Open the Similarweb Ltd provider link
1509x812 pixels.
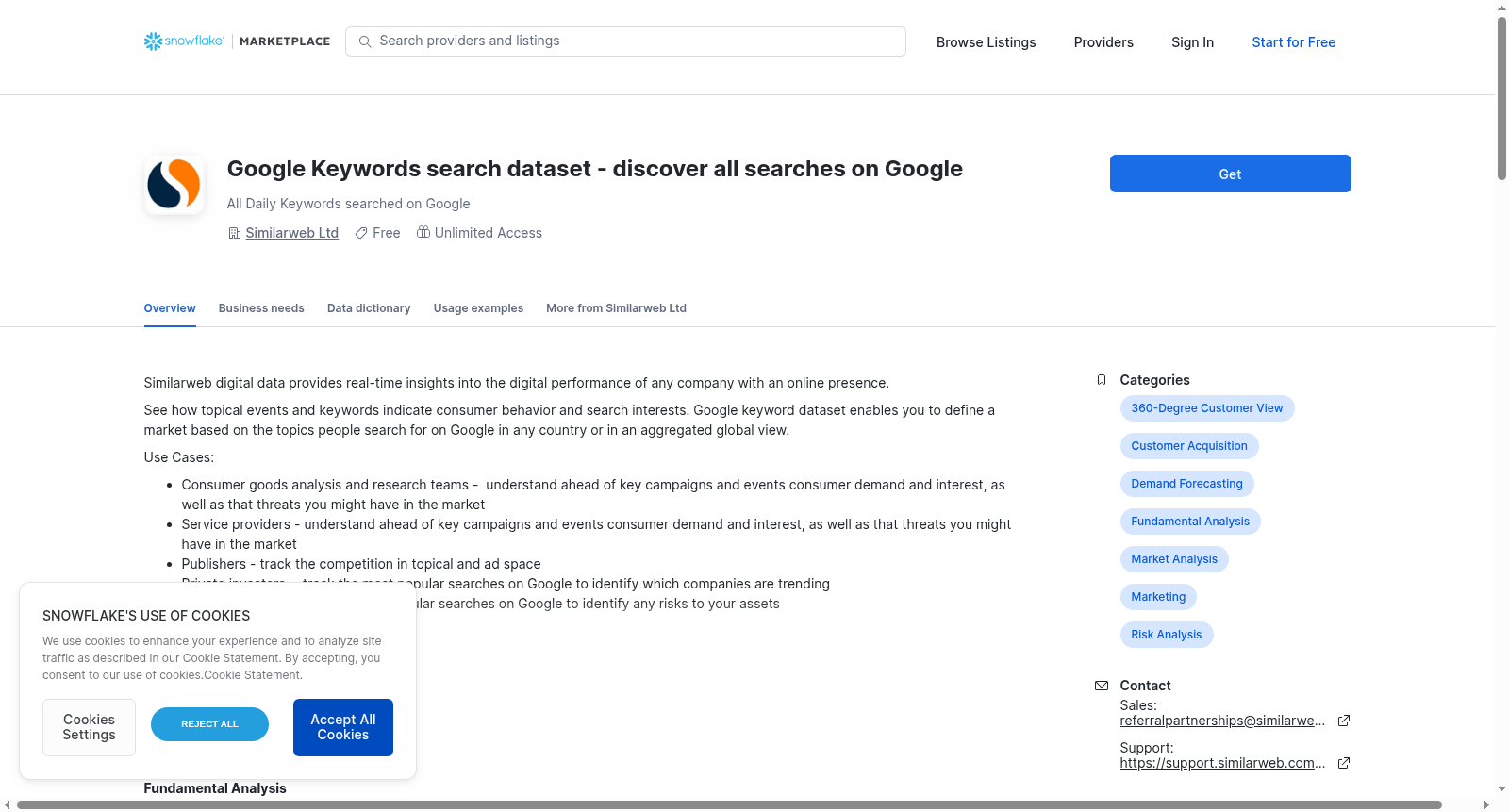click(x=291, y=233)
